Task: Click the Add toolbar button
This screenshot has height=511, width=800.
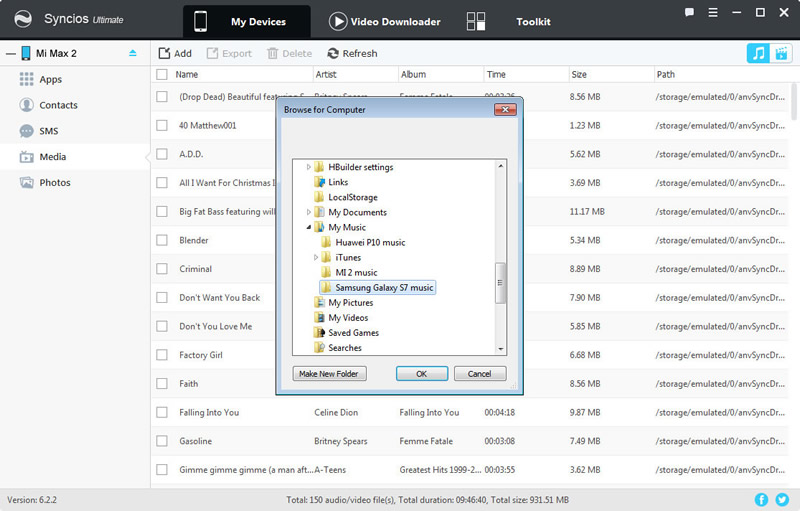Action: pyautogui.click(x=175, y=54)
